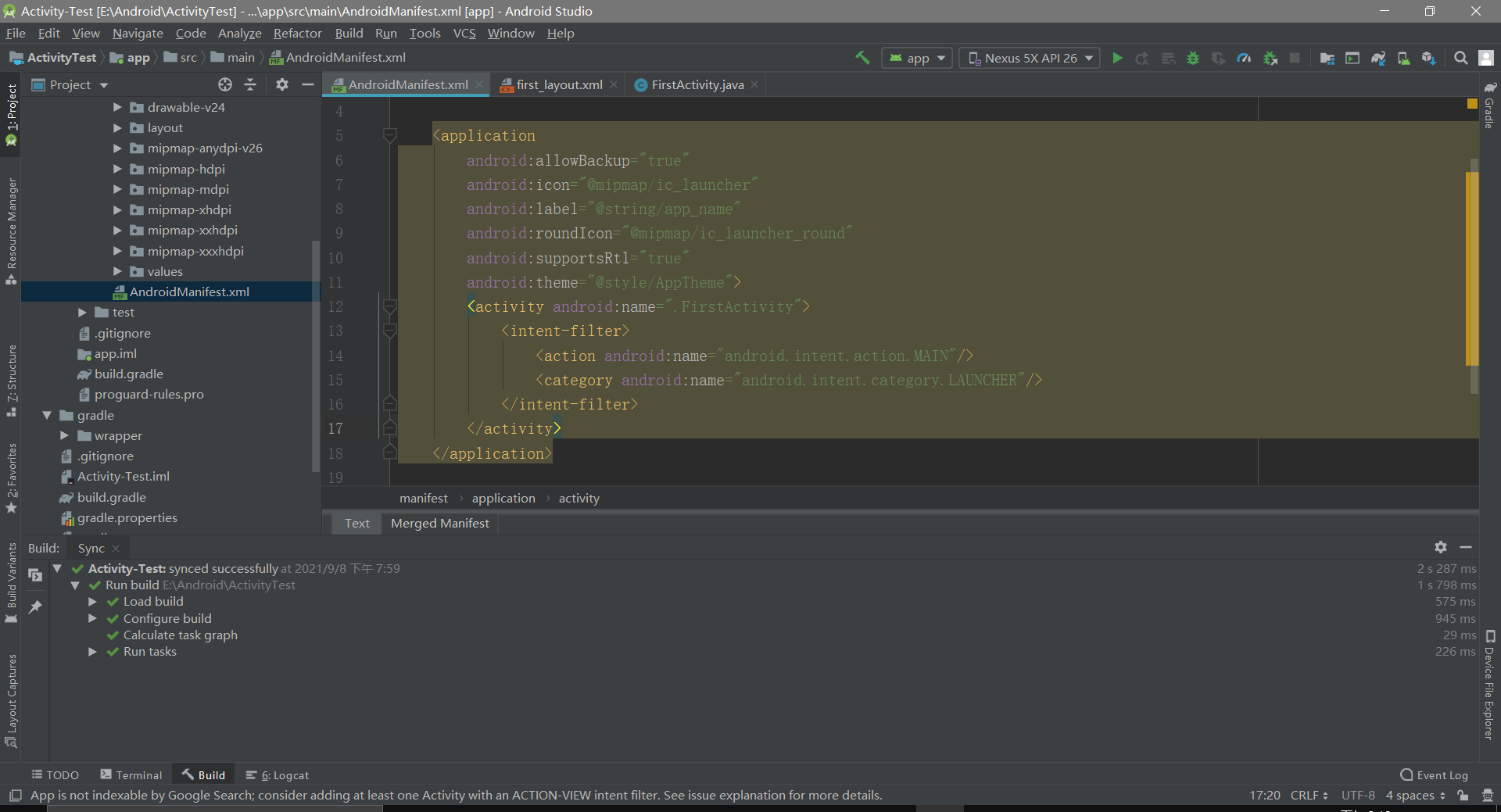Click Attach Debugger to Android Process icon
This screenshot has height=812, width=1501.
point(1270,58)
